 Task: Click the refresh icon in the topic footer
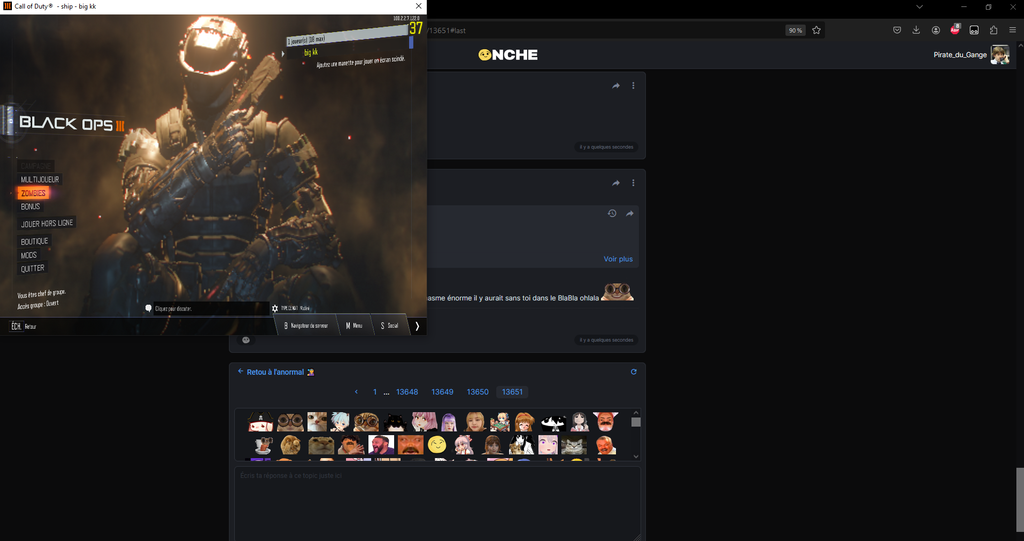coord(633,372)
